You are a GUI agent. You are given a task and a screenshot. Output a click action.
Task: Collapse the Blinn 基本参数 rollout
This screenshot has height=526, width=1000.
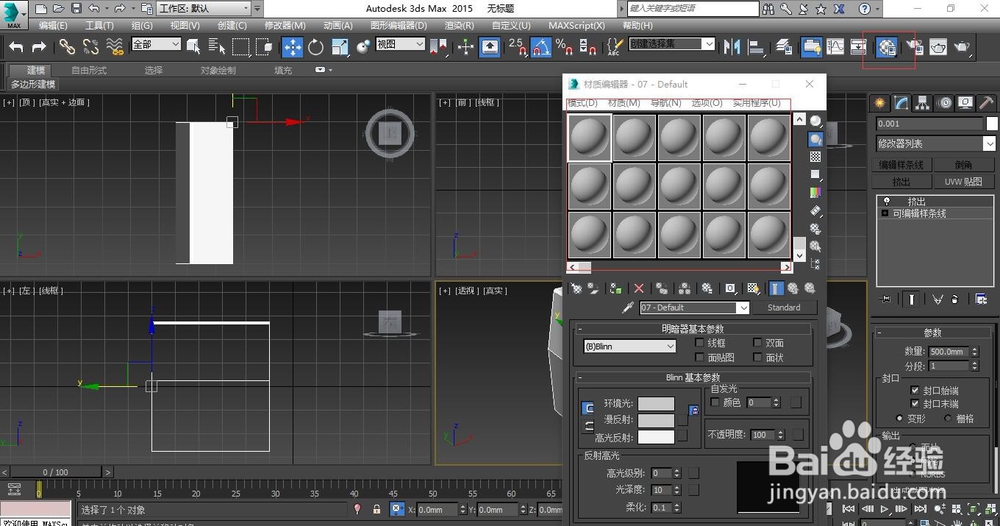(x=693, y=377)
